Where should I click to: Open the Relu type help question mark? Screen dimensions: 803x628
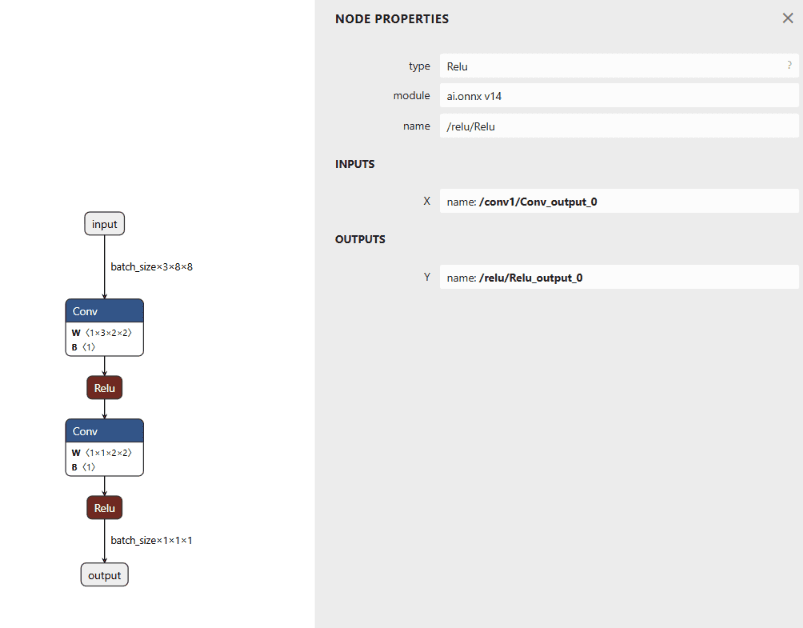pyautogui.click(x=789, y=66)
